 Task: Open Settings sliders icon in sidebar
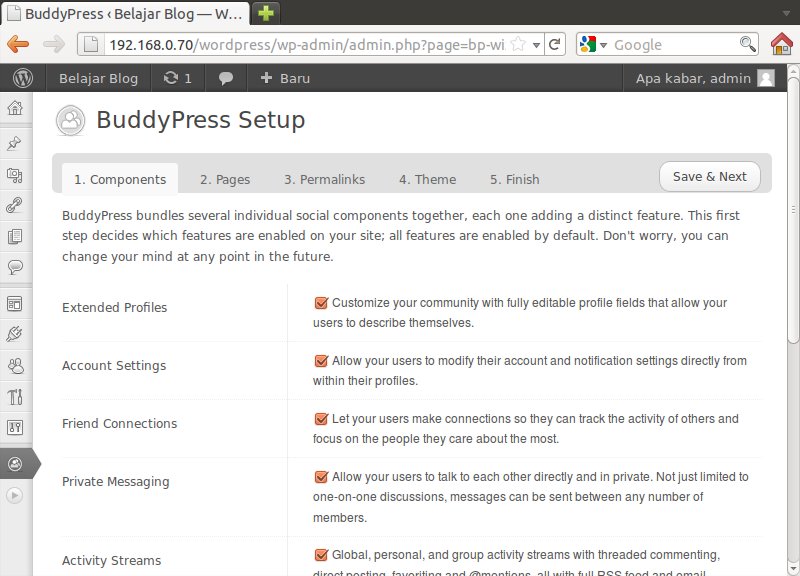pyautogui.click(x=14, y=427)
